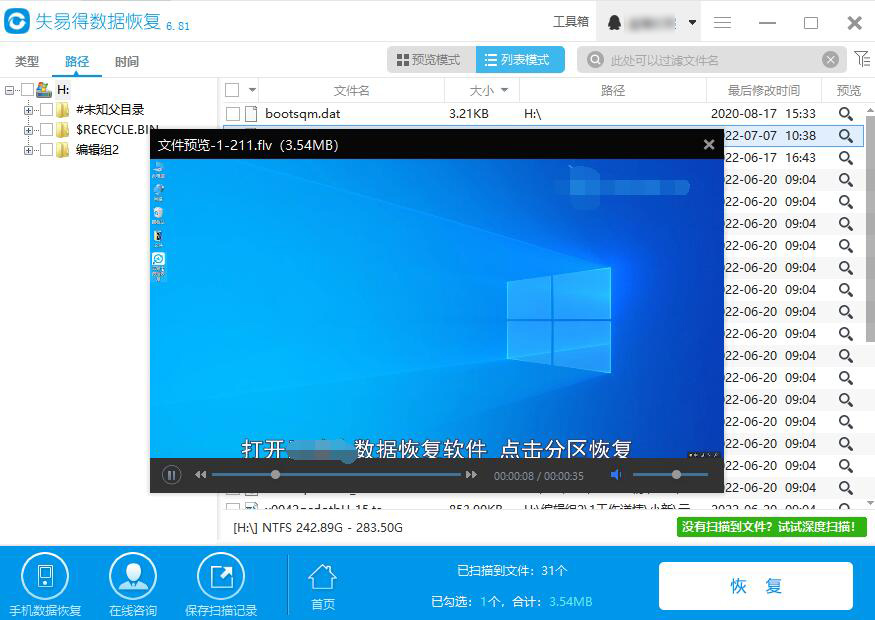
Task: Mute the preview player volume
Action: click(616, 475)
